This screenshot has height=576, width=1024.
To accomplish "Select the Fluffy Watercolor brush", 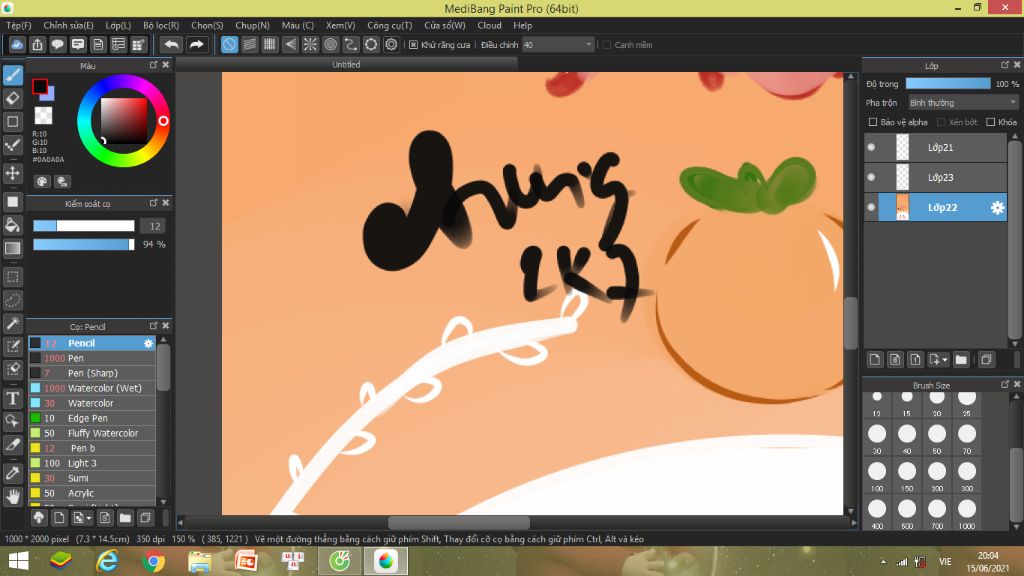I will click(x=92, y=433).
